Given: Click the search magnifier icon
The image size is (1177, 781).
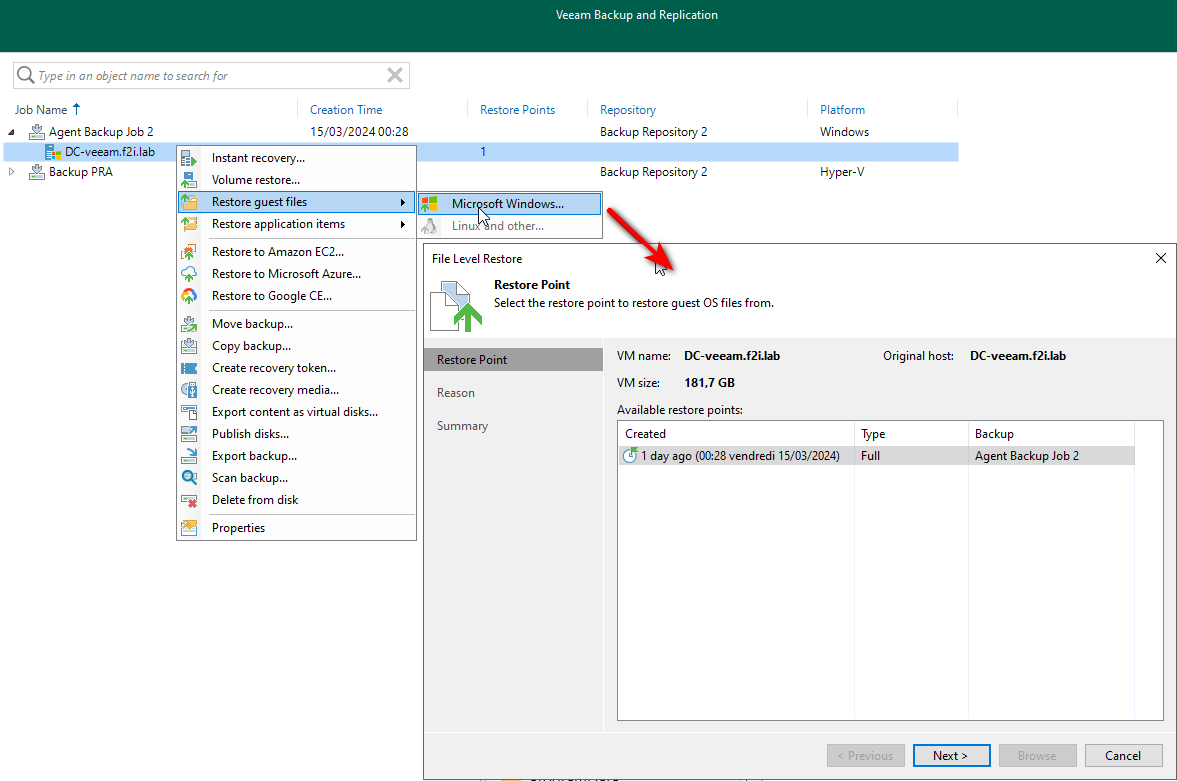Looking at the screenshot, I should [26, 75].
